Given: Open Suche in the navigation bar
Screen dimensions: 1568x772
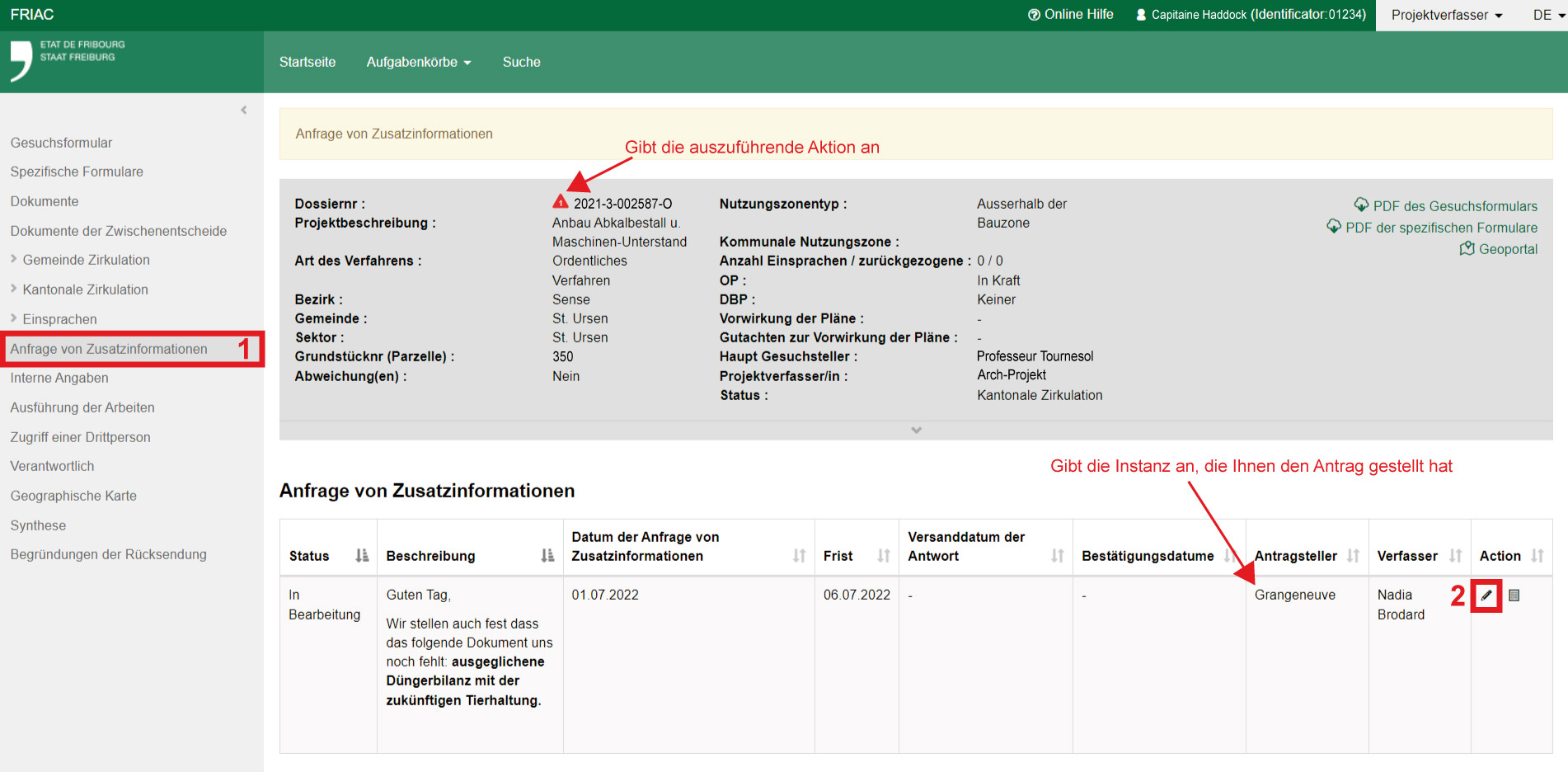Looking at the screenshot, I should point(521,63).
